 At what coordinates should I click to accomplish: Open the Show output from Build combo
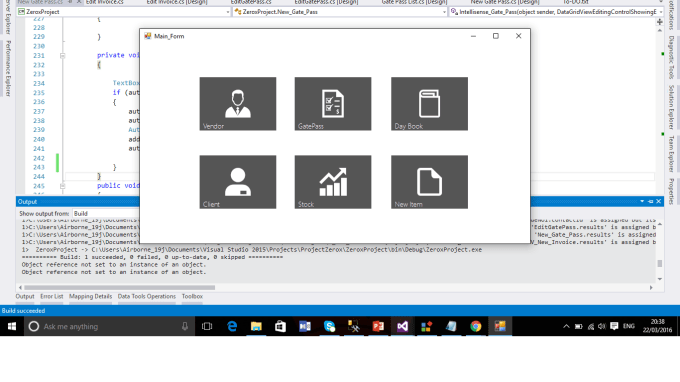coord(106,214)
